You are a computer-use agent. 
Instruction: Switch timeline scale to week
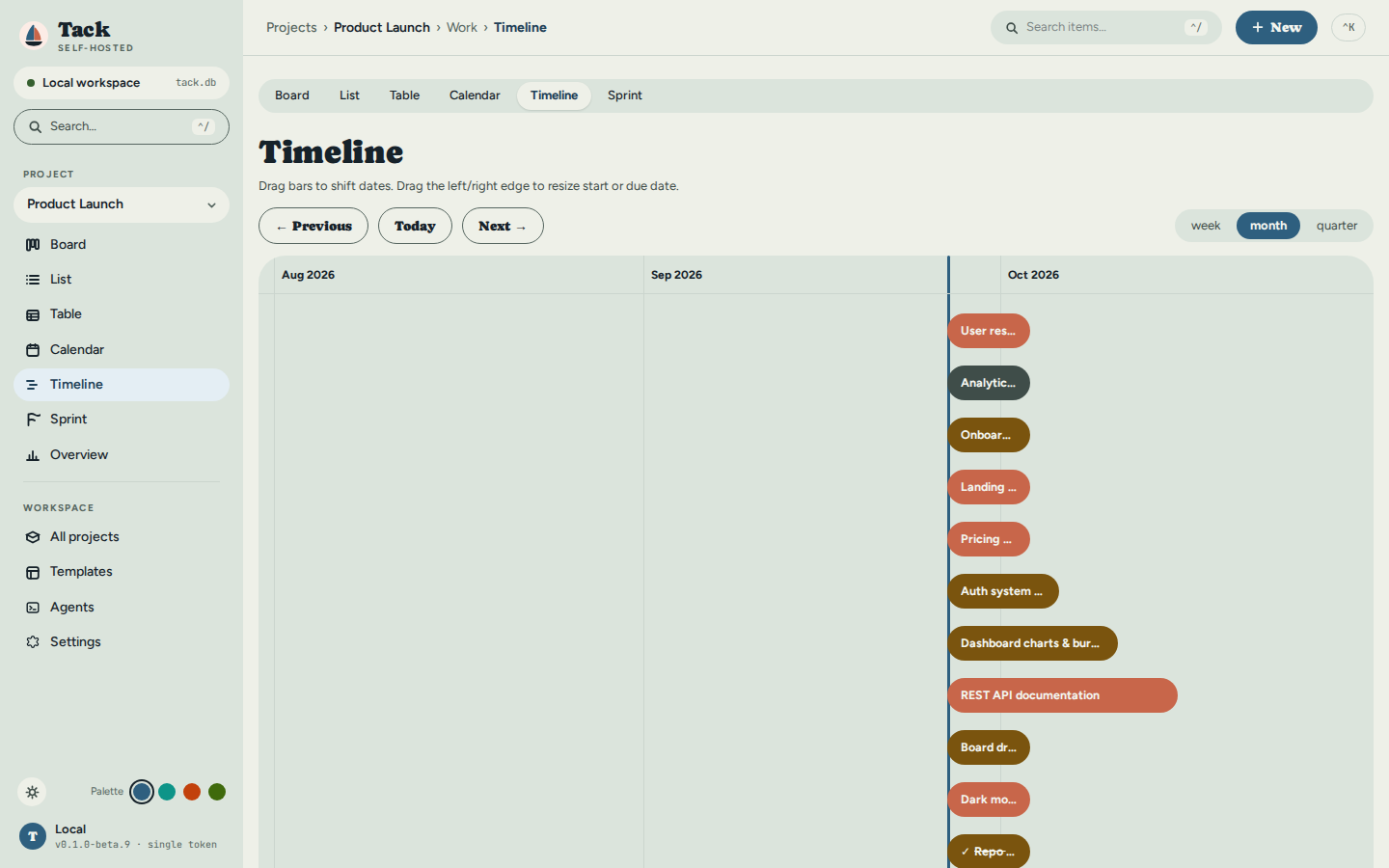click(x=1206, y=226)
